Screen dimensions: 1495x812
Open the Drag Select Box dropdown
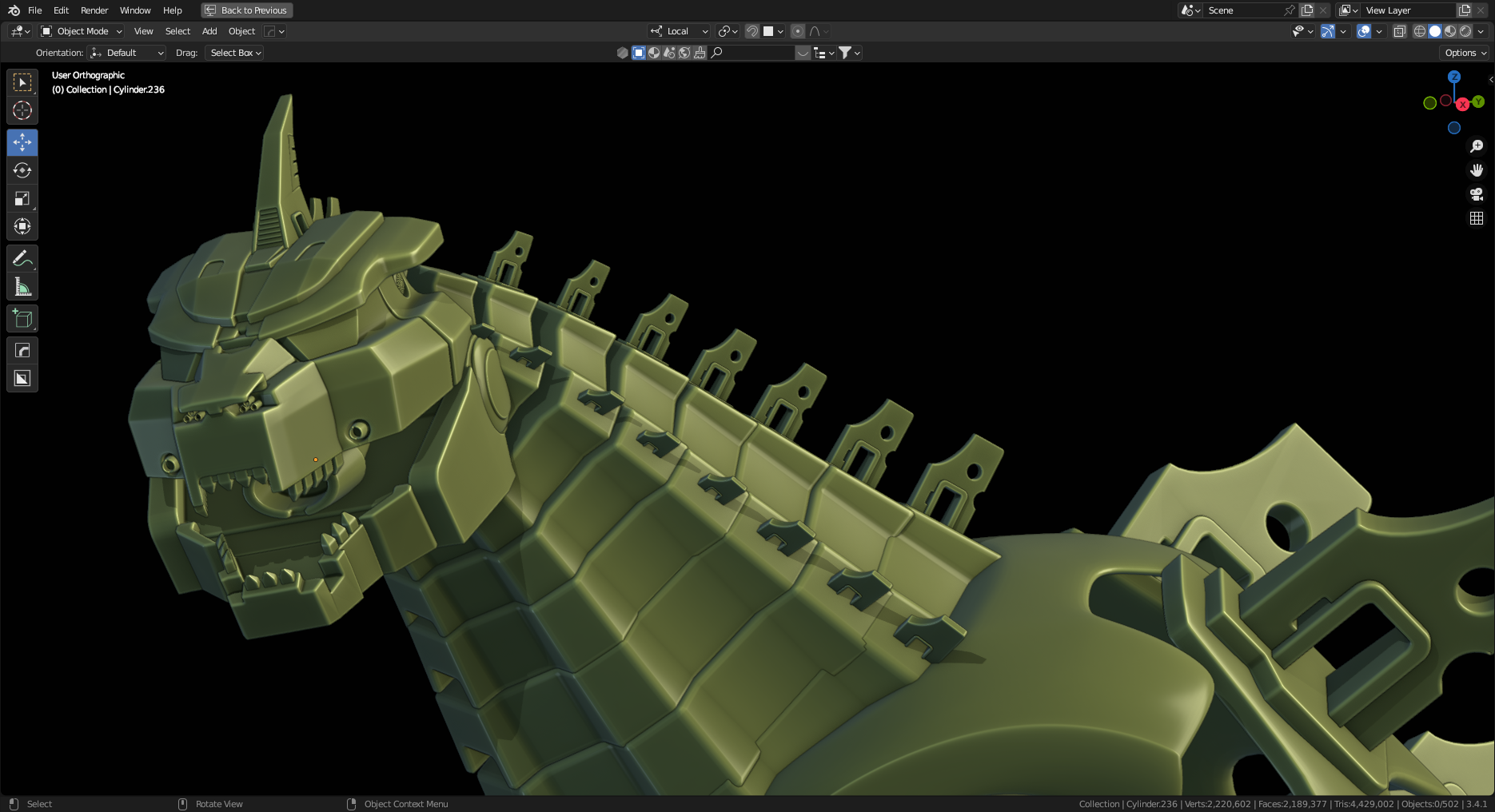coord(234,53)
